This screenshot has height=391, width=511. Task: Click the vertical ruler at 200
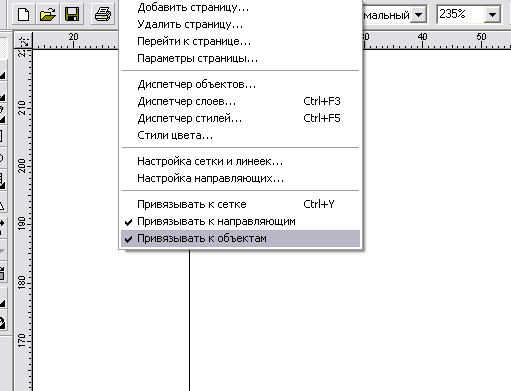click(23, 166)
